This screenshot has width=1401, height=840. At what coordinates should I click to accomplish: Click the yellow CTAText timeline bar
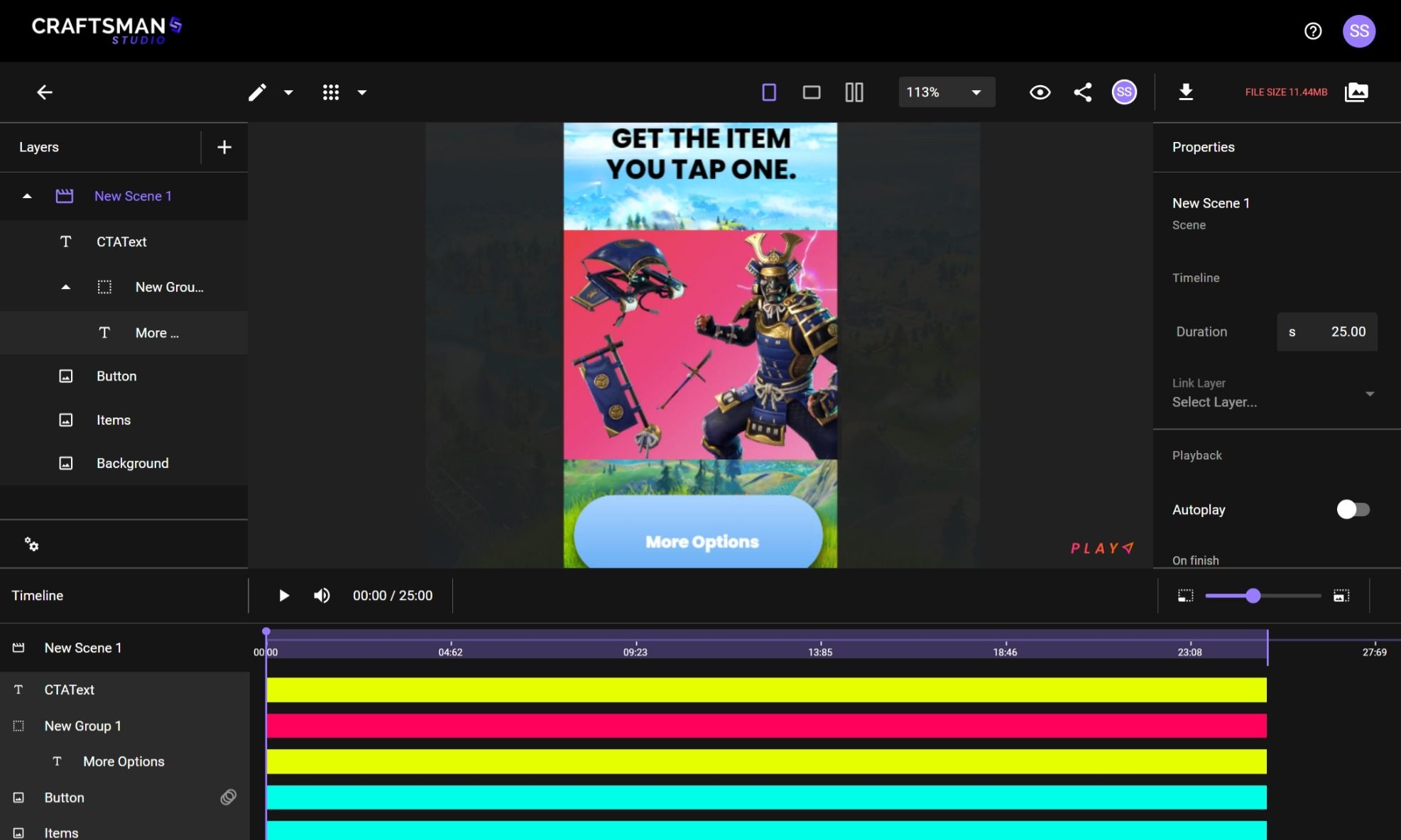[767, 690]
